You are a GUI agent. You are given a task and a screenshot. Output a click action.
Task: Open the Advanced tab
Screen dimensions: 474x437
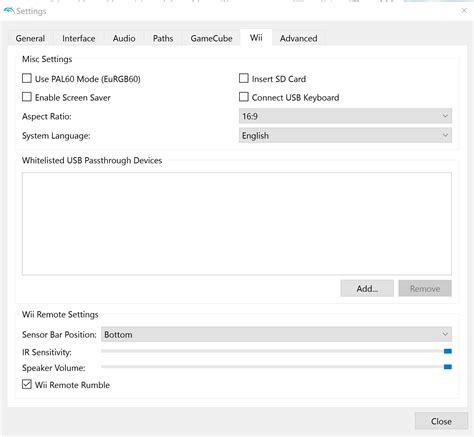[x=299, y=38]
